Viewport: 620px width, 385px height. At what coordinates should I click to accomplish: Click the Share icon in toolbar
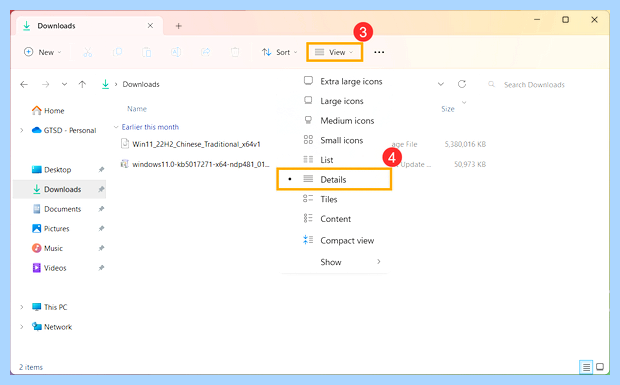coord(206,52)
